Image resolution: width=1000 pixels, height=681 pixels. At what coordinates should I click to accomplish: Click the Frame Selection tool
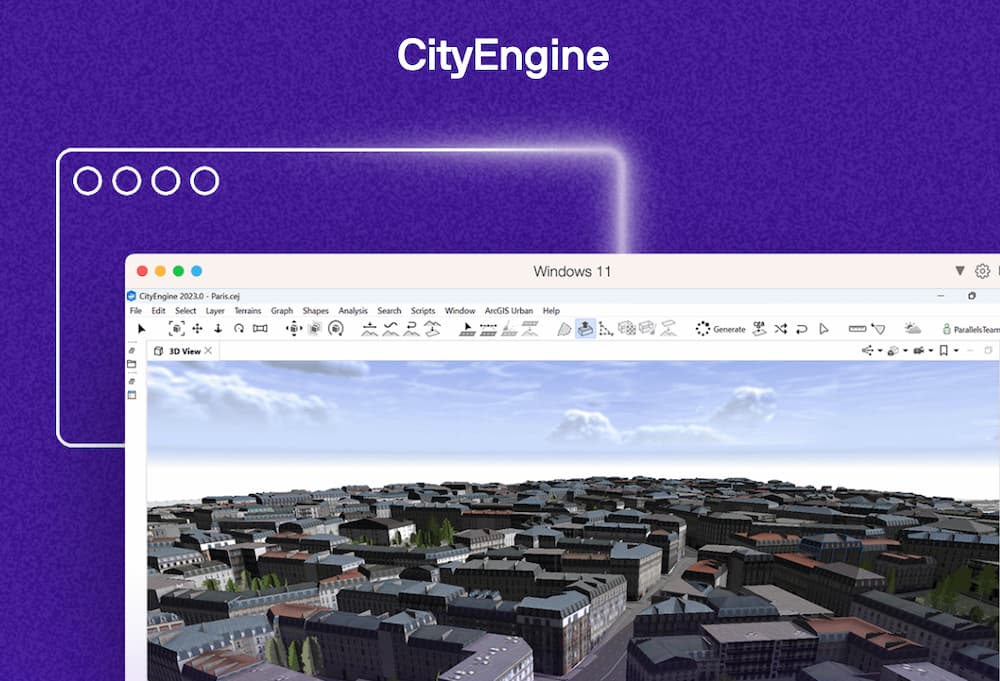177,328
